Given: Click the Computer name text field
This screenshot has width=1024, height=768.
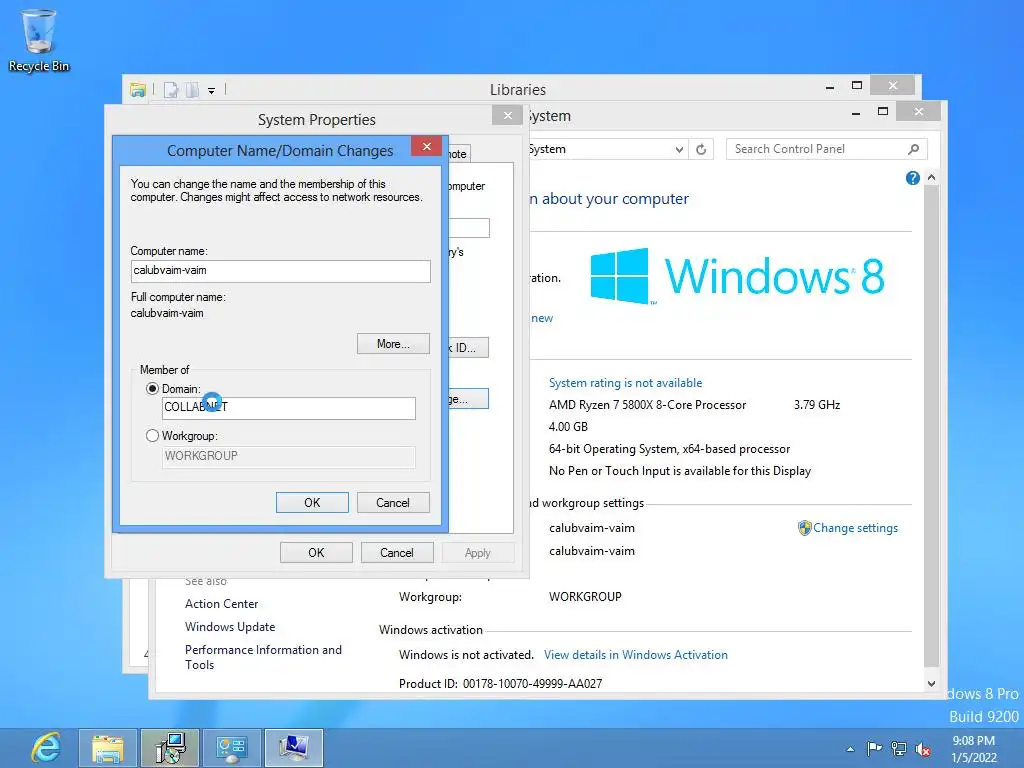Looking at the screenshot, I should [280, 271].
